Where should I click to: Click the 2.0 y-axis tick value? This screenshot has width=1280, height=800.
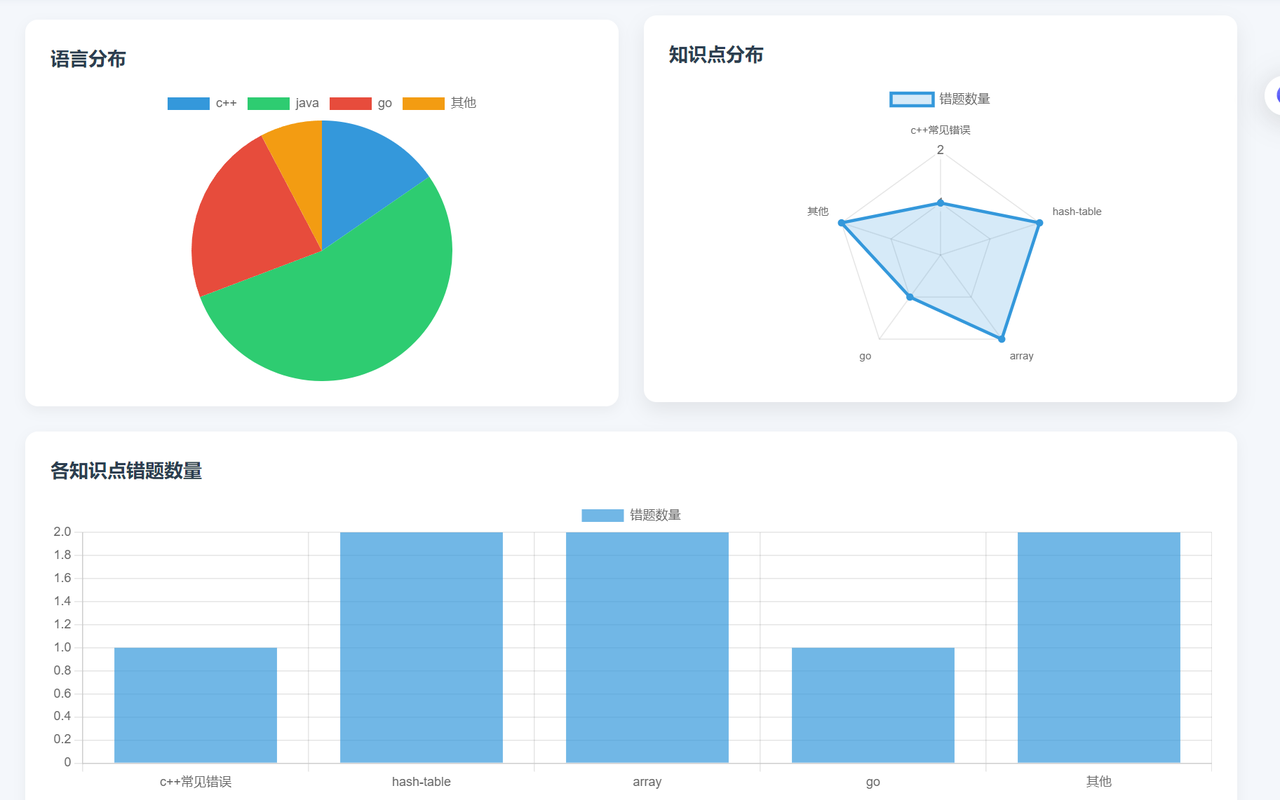[x=62, y=532]
